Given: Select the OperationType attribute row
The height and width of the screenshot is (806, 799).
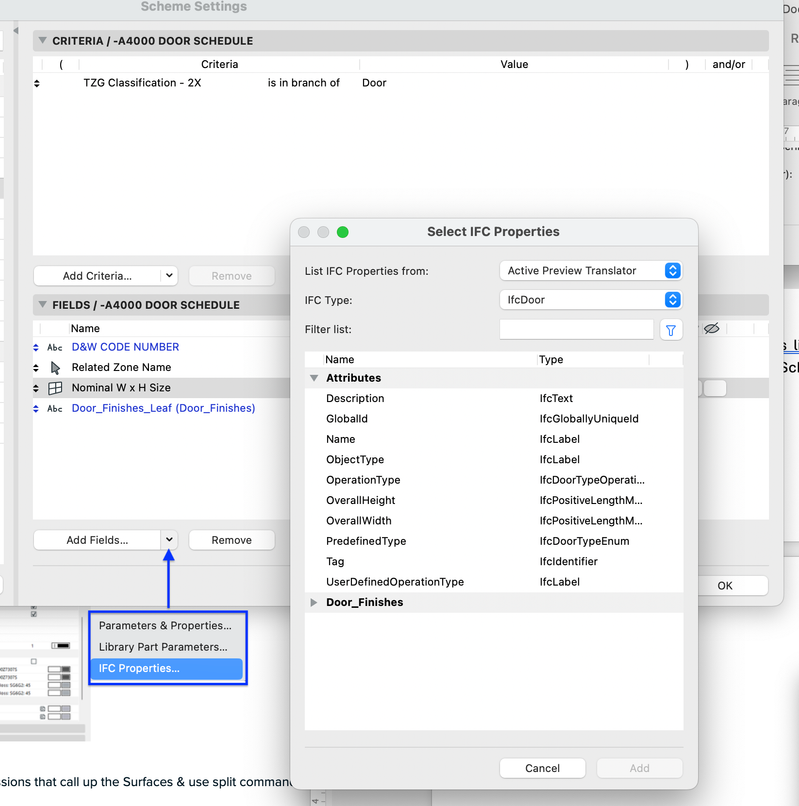Looking at the screenshot, I should (494, 480).
